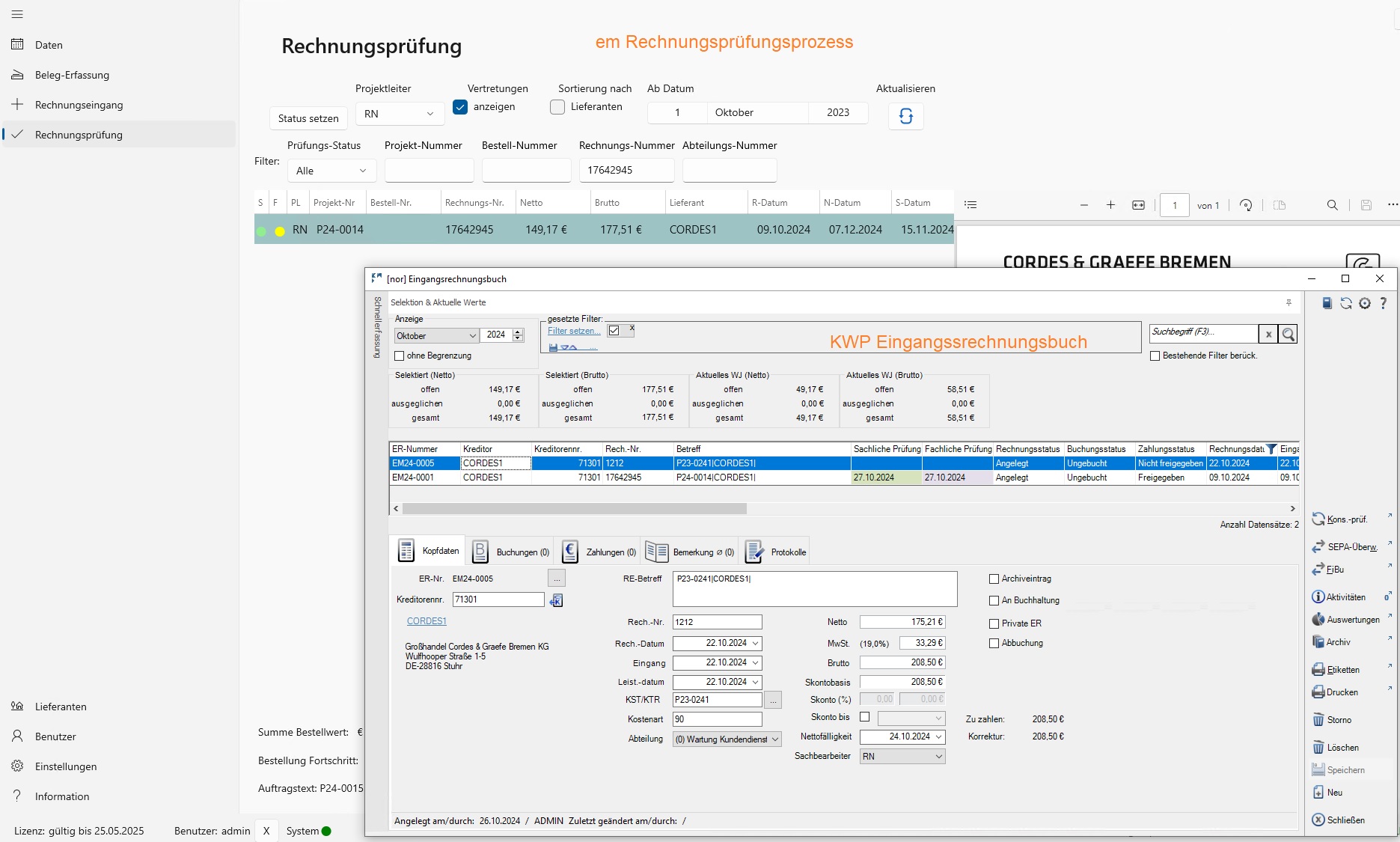Open the Prüfungs-Status Alle dropdown

pos(331,171)
